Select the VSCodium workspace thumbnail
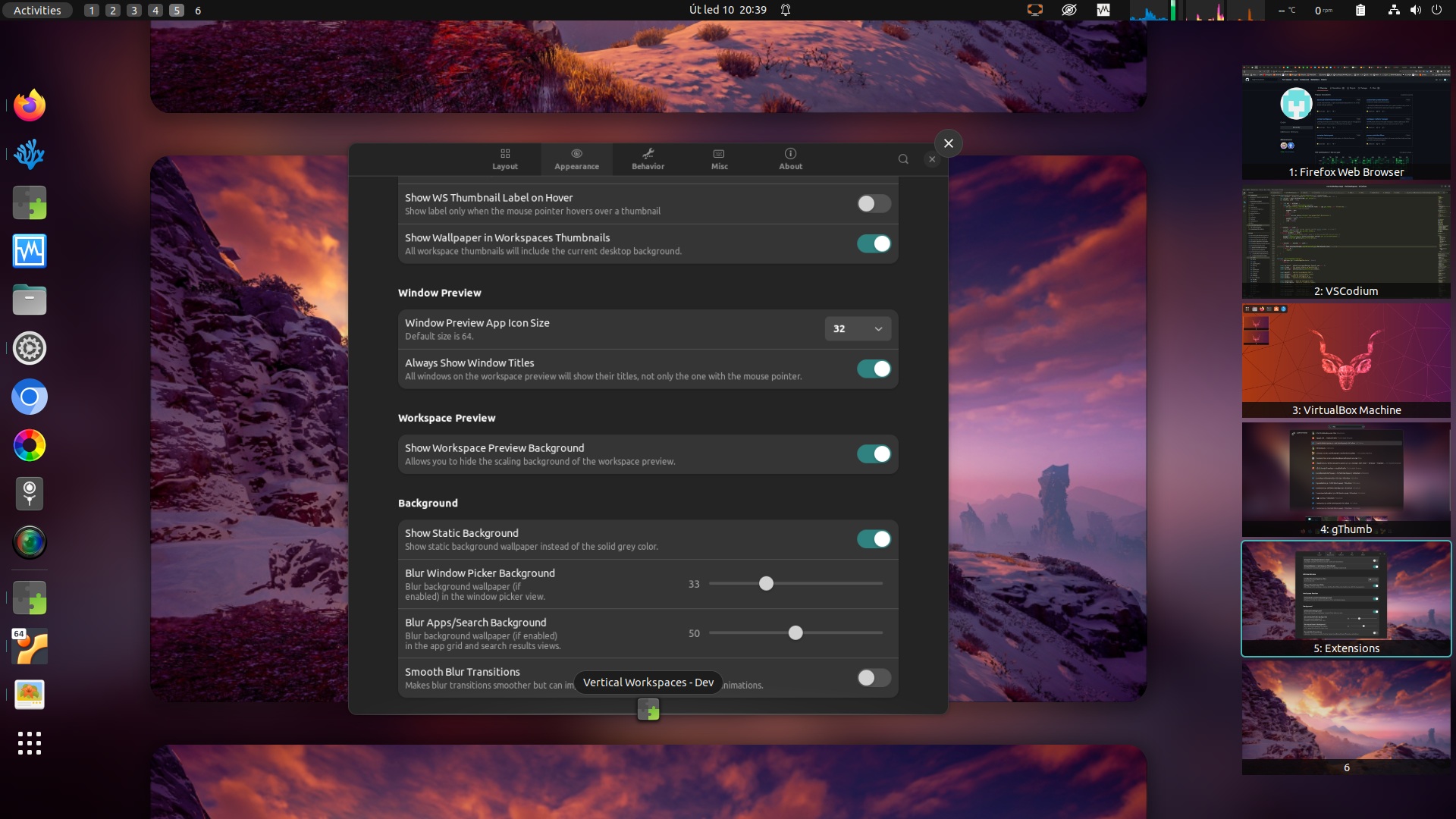 click(1346, 243)
